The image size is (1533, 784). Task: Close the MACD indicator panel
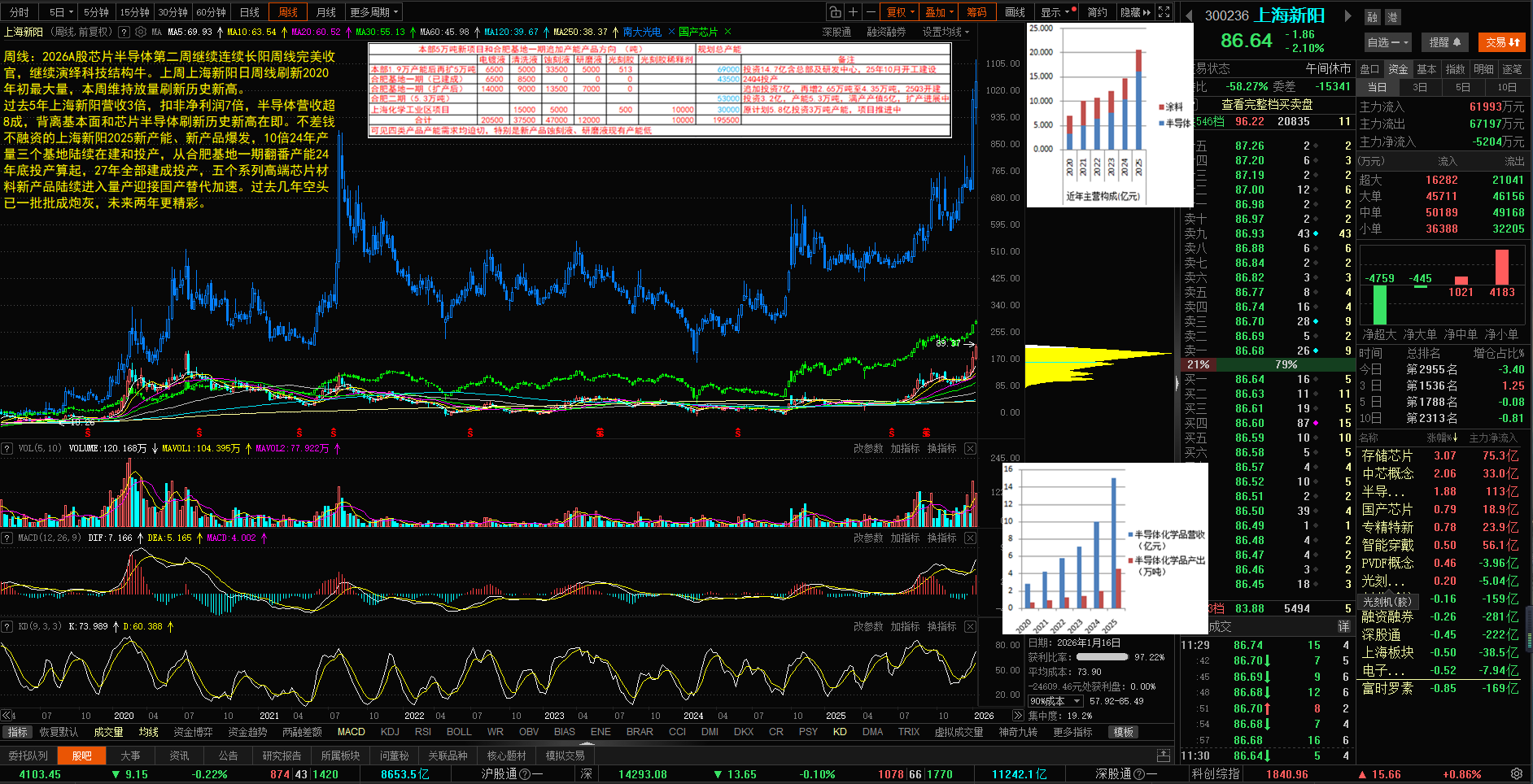pos(970,538)
